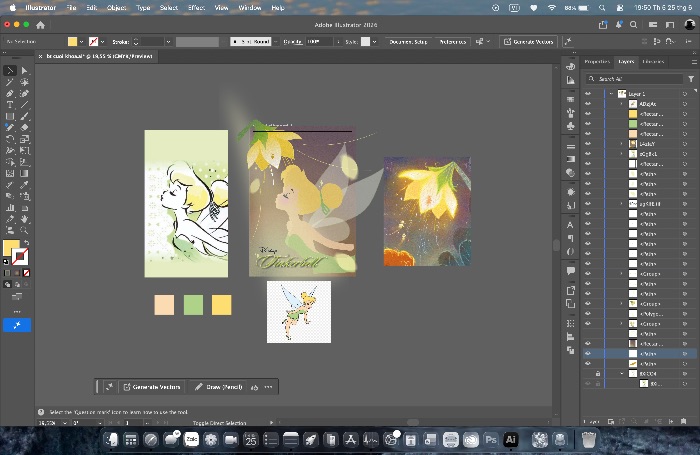Click the peach color square on canvas
The height and width of the screenshot is (455, 700).
pyautogui.click(x=164, y=305)
